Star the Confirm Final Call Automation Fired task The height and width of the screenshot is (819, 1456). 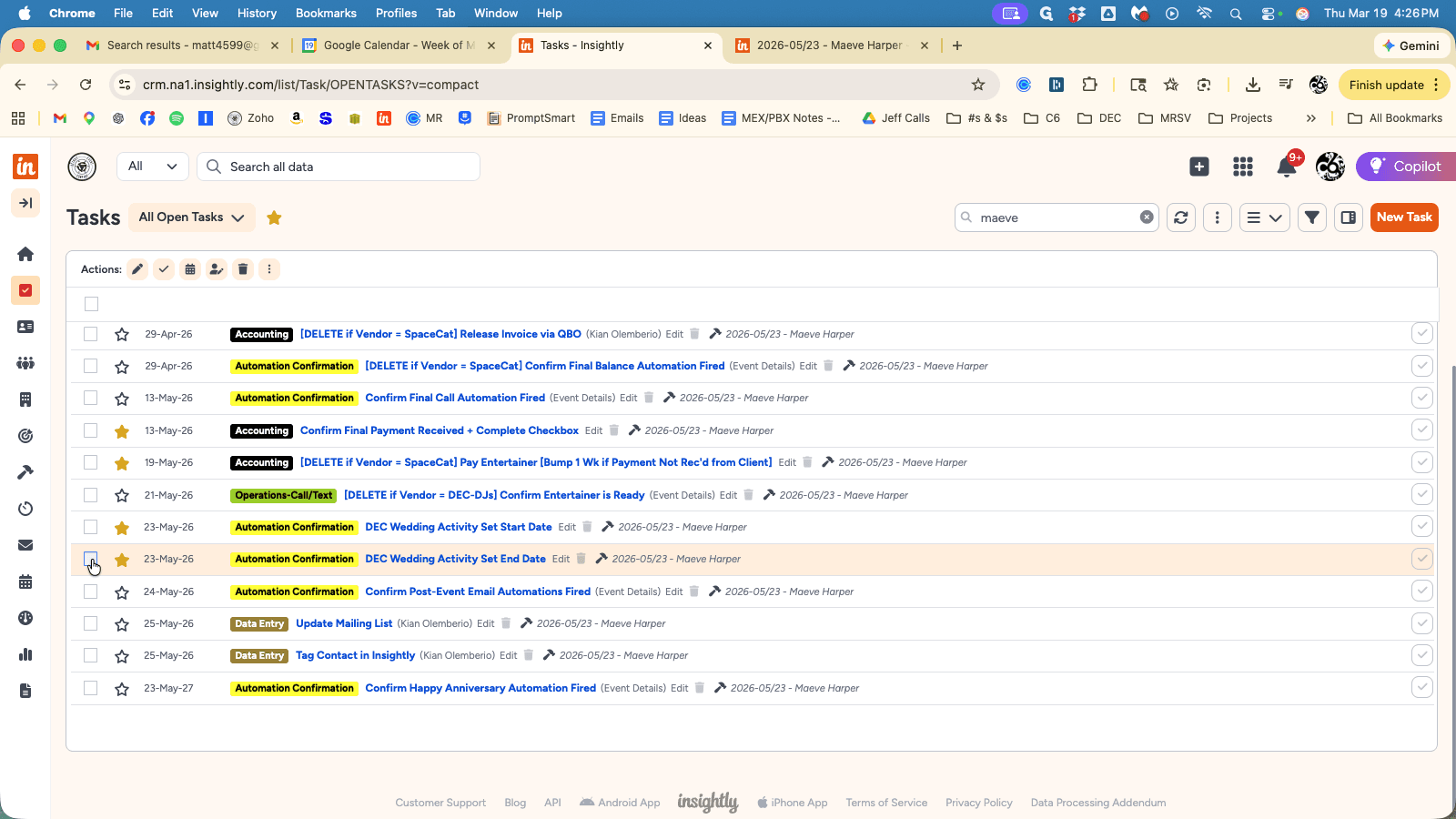coord(122,399)
